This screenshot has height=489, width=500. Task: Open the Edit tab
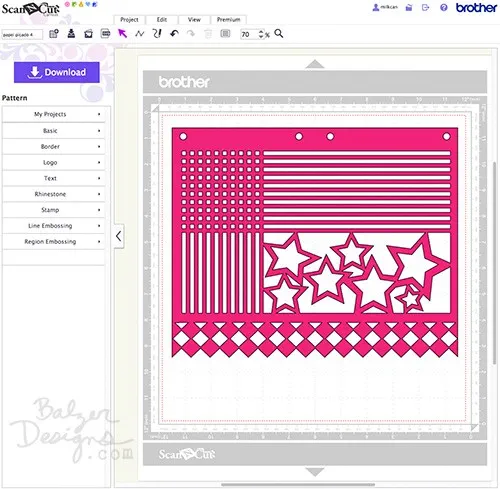click(162, 20)
